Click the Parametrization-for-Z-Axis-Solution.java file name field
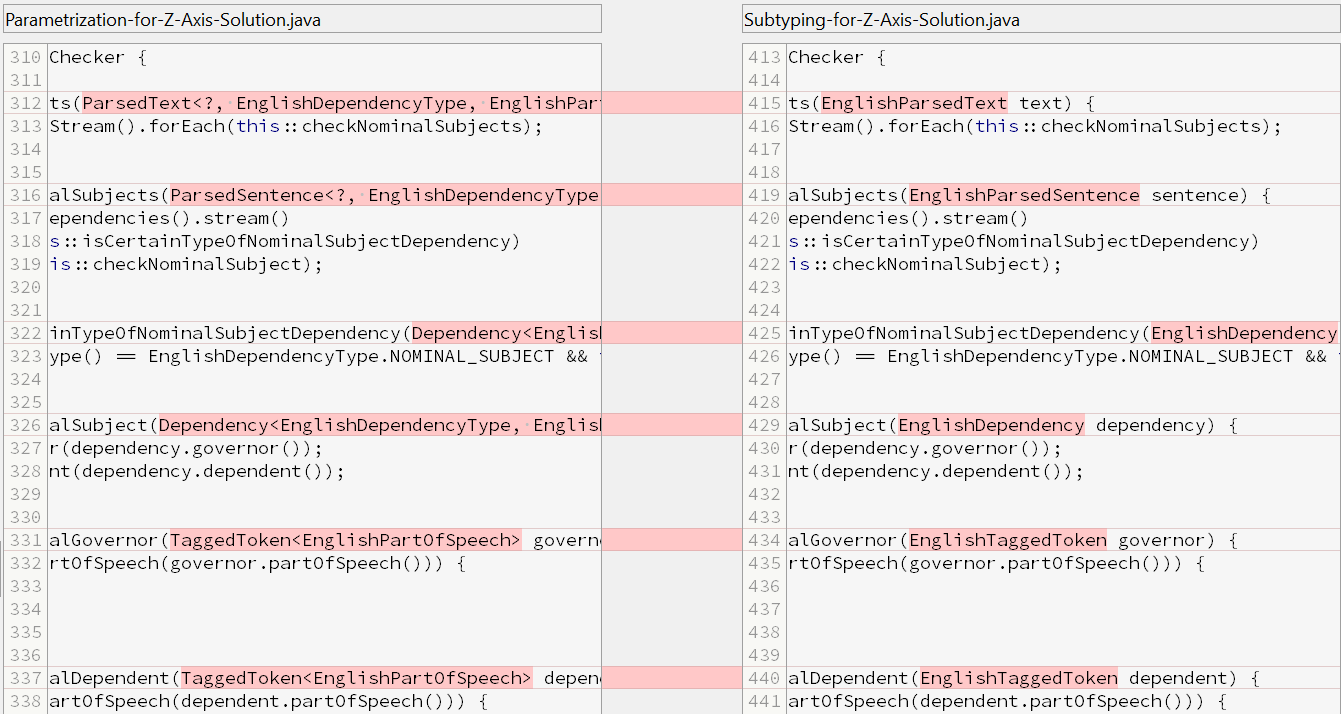The width and height of the screenshot is (1341, 714). pos(301,19)
